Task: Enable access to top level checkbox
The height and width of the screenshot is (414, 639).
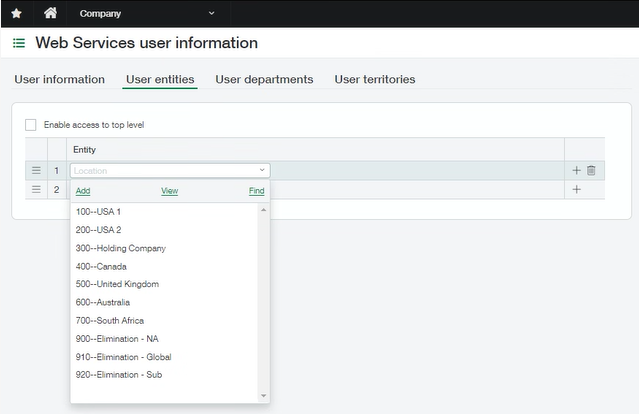Action: point(31,125)
